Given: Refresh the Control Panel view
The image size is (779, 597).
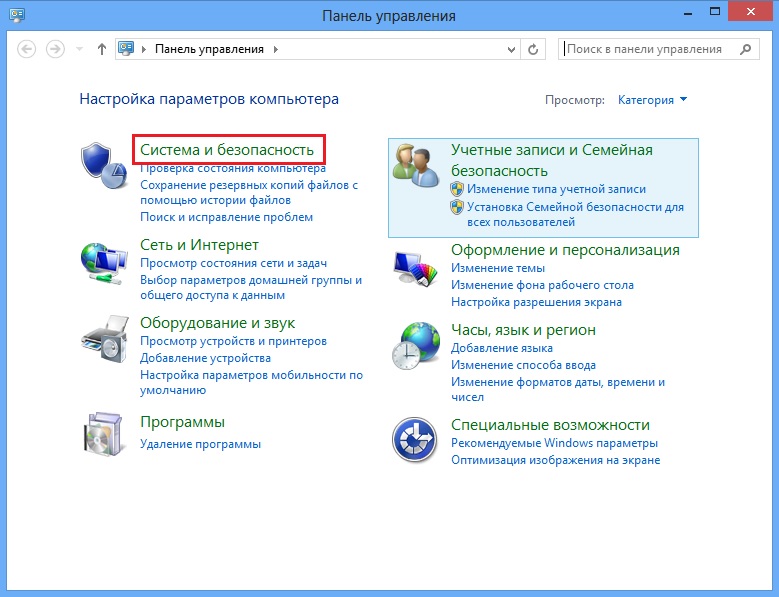Looking at the screenshot, I should [x=533, y=49].
